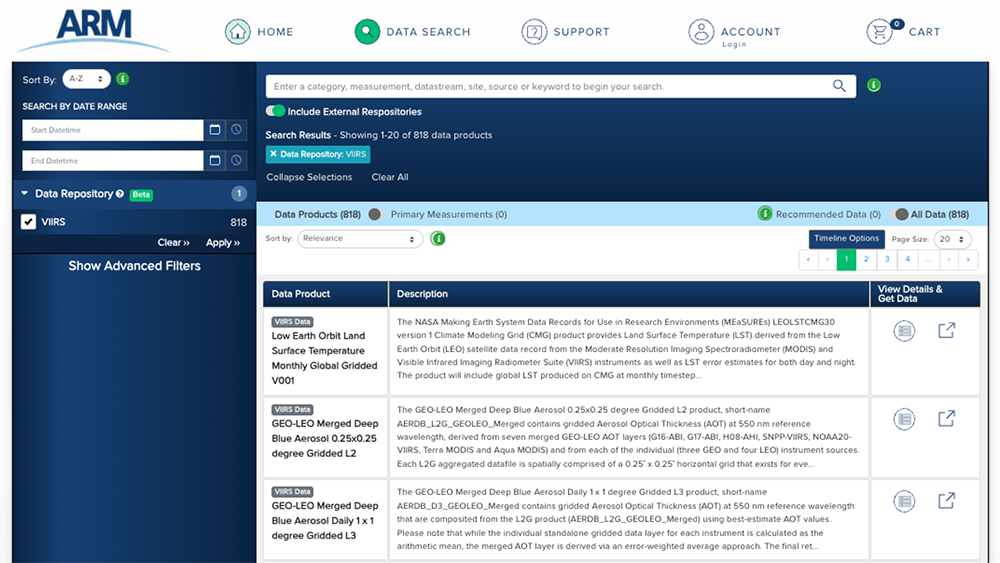Open the shopping cart icon
Screen dimensions: 1000x563
(880, 31)
